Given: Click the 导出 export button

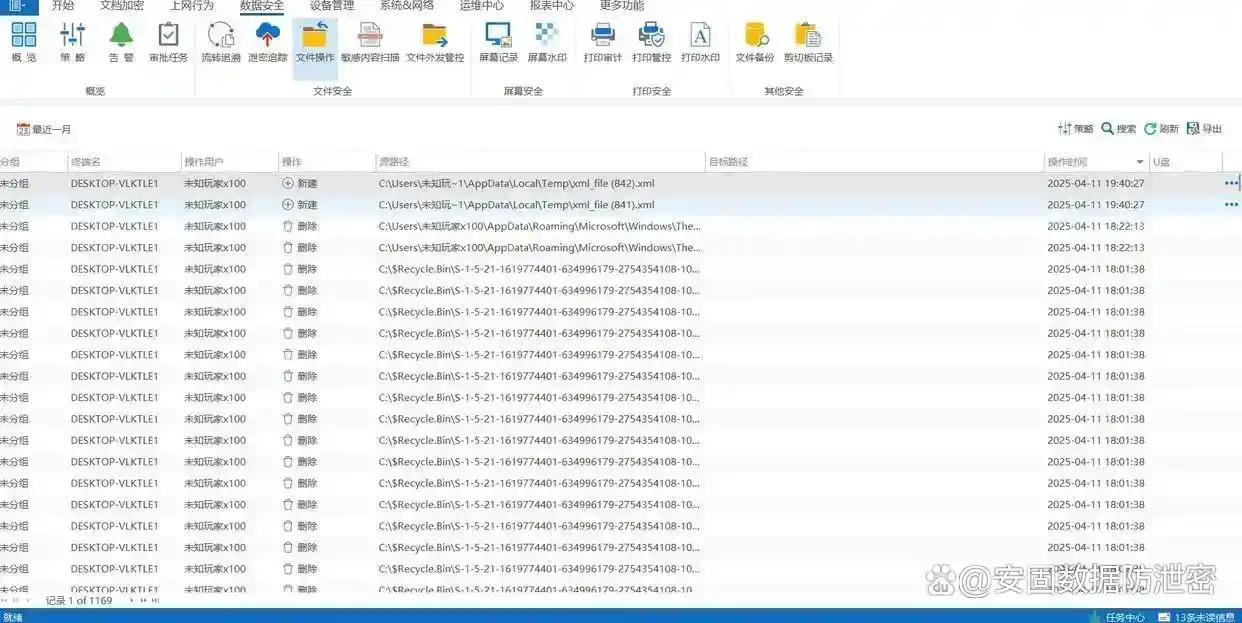Looking at the screenshot, I should pyautogui.click(x=1204, y=129).
